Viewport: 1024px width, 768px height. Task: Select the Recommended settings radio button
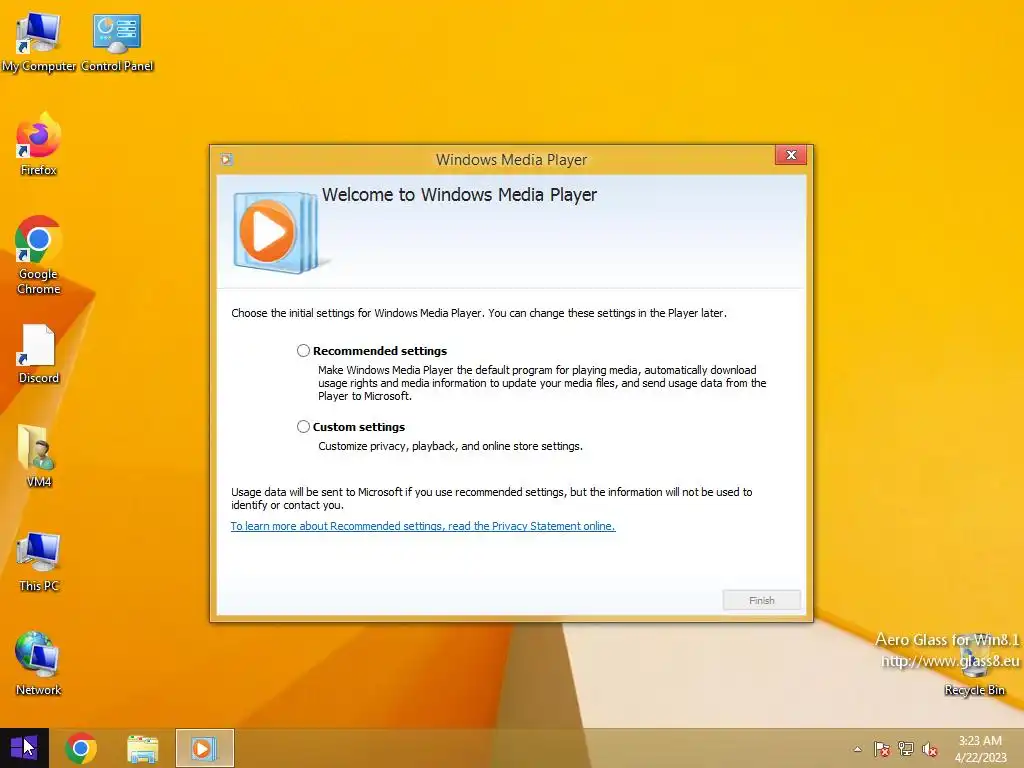point(303,351)
